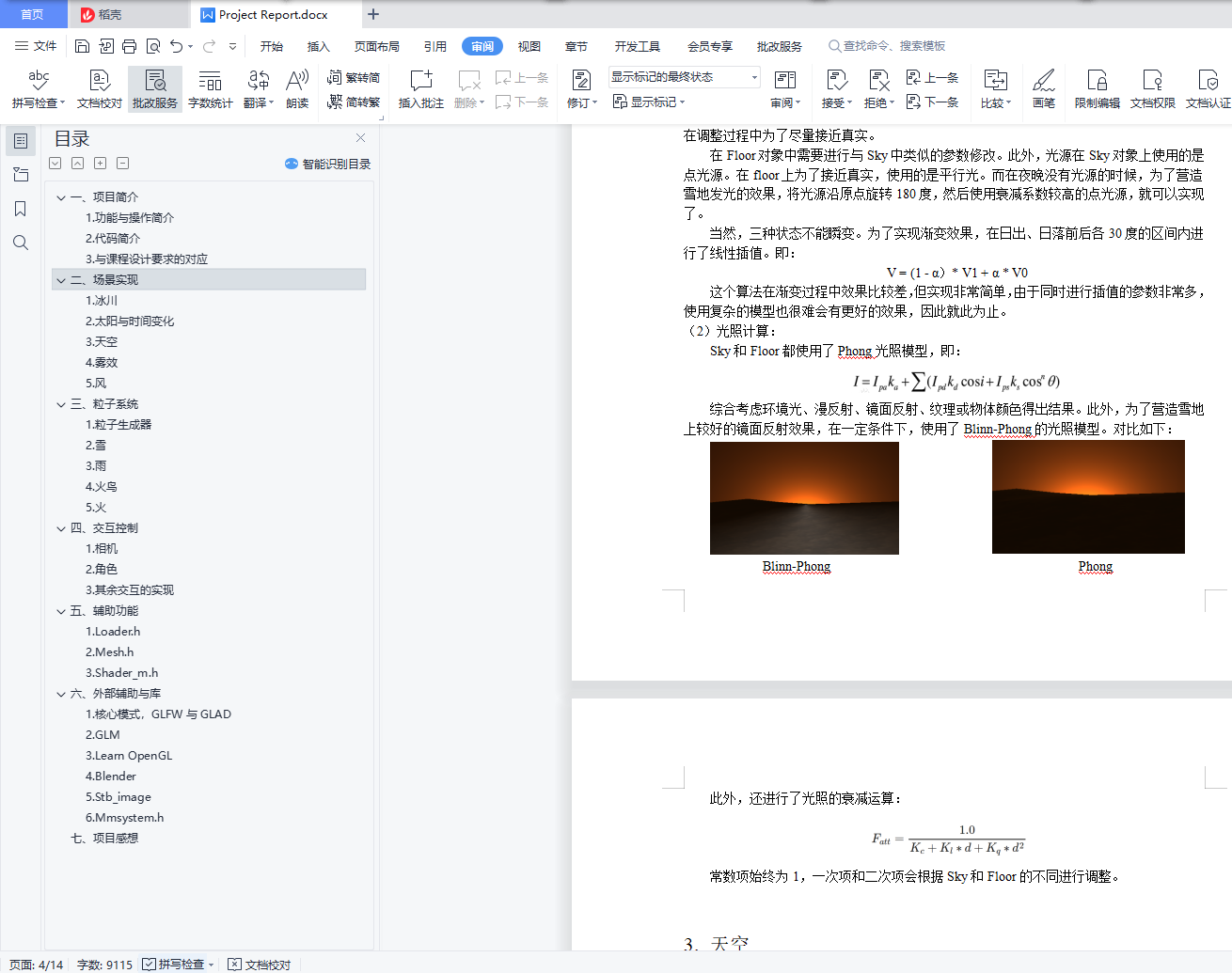The width and height of the screenshot is (1232, 973).
Task: Jump to 七、项目感想 outline heading
Action: click(104, 839)
